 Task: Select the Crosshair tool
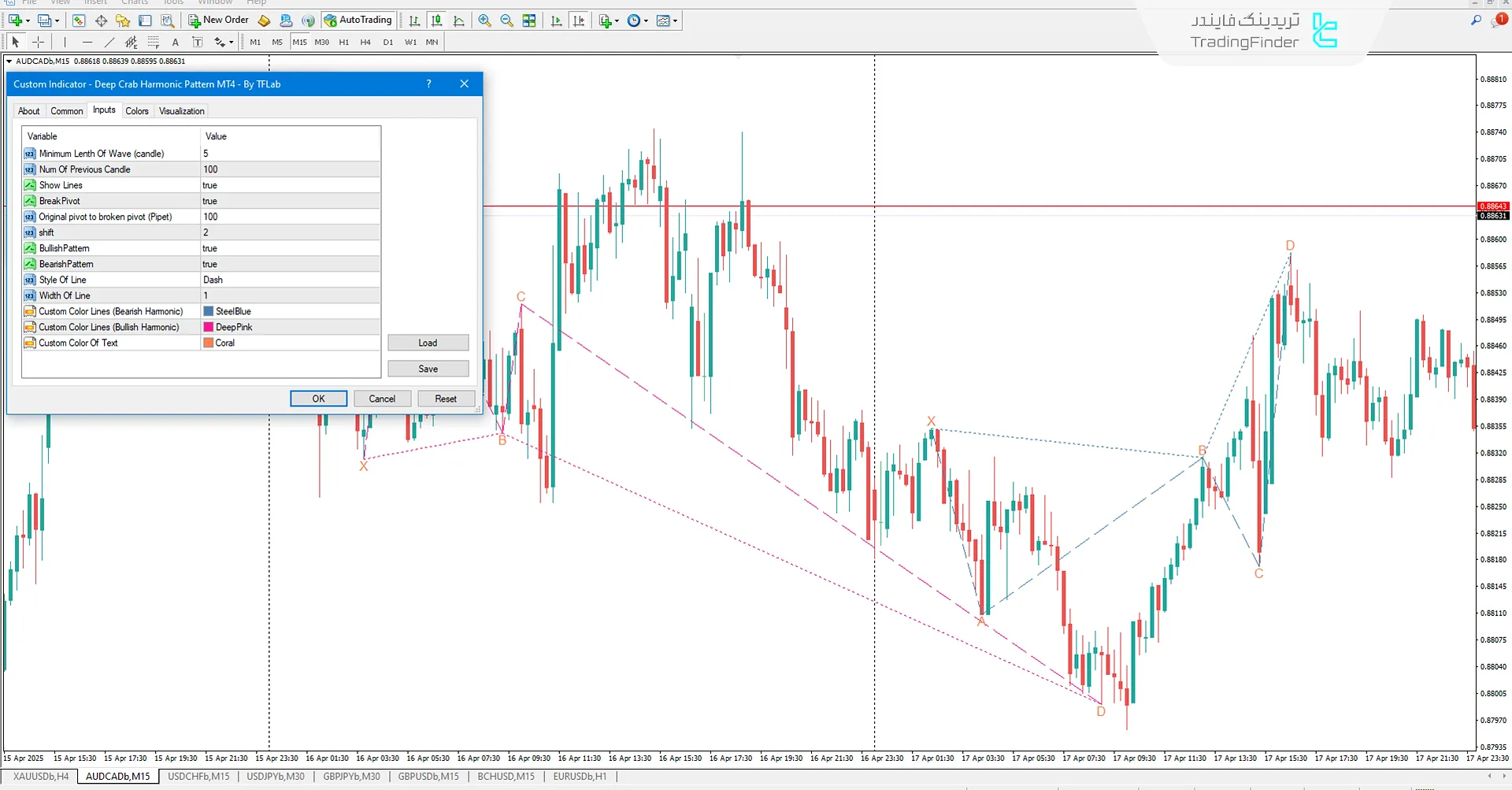pos(38,43)
